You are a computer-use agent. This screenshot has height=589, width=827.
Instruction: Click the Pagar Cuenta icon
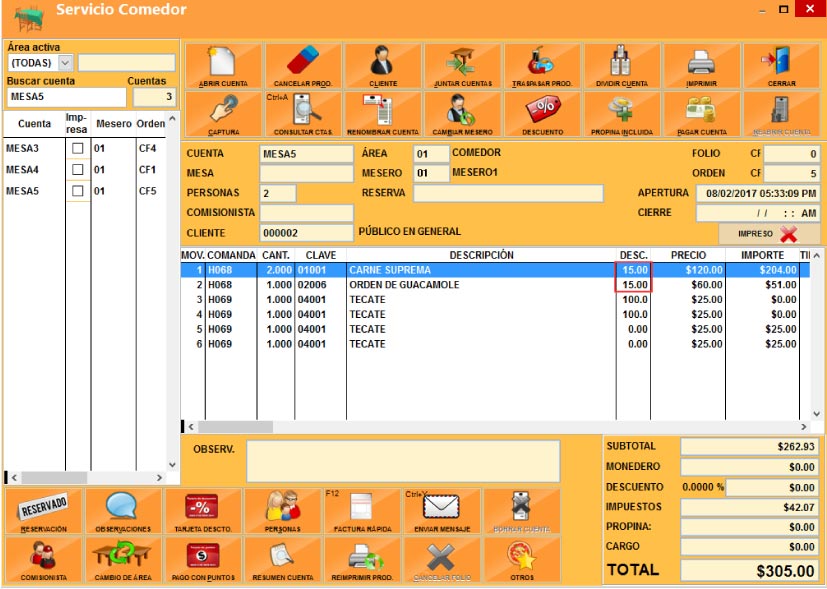click(701, 113)
